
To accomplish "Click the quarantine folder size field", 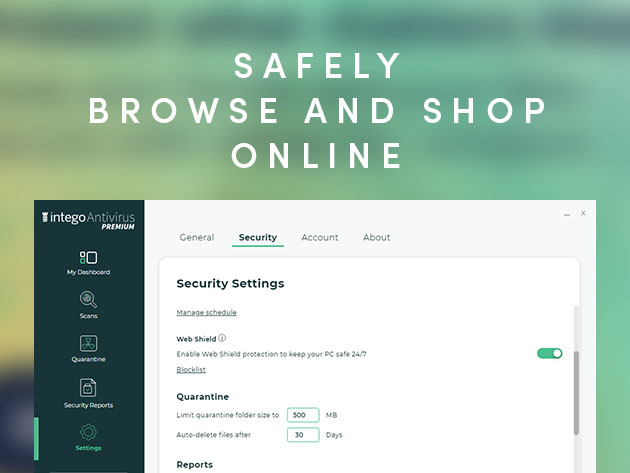I will point(303,415).
